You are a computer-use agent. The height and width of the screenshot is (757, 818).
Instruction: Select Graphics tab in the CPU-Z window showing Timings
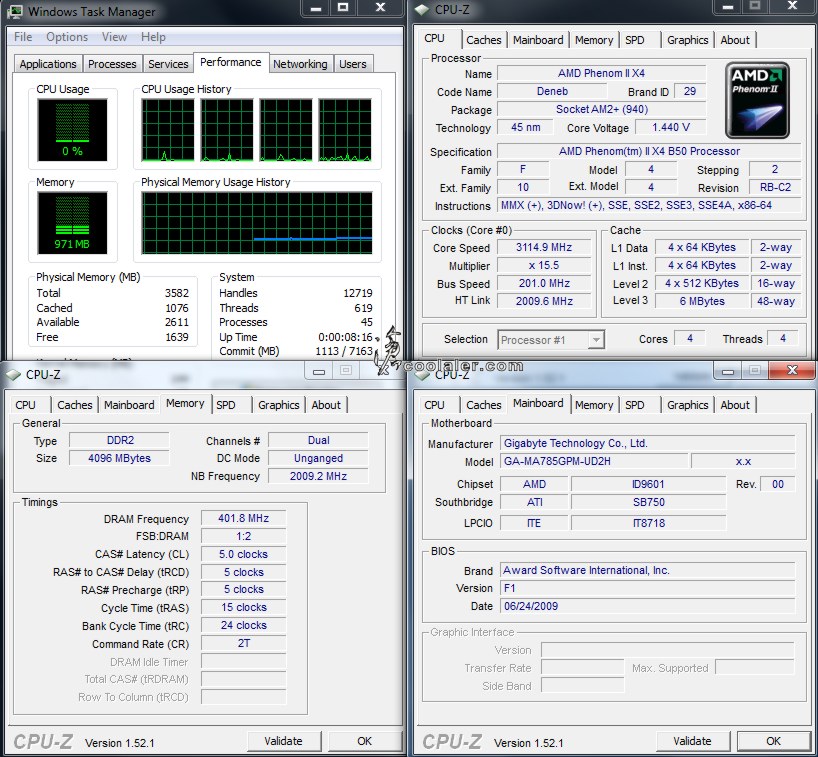[x=279, y=405]
